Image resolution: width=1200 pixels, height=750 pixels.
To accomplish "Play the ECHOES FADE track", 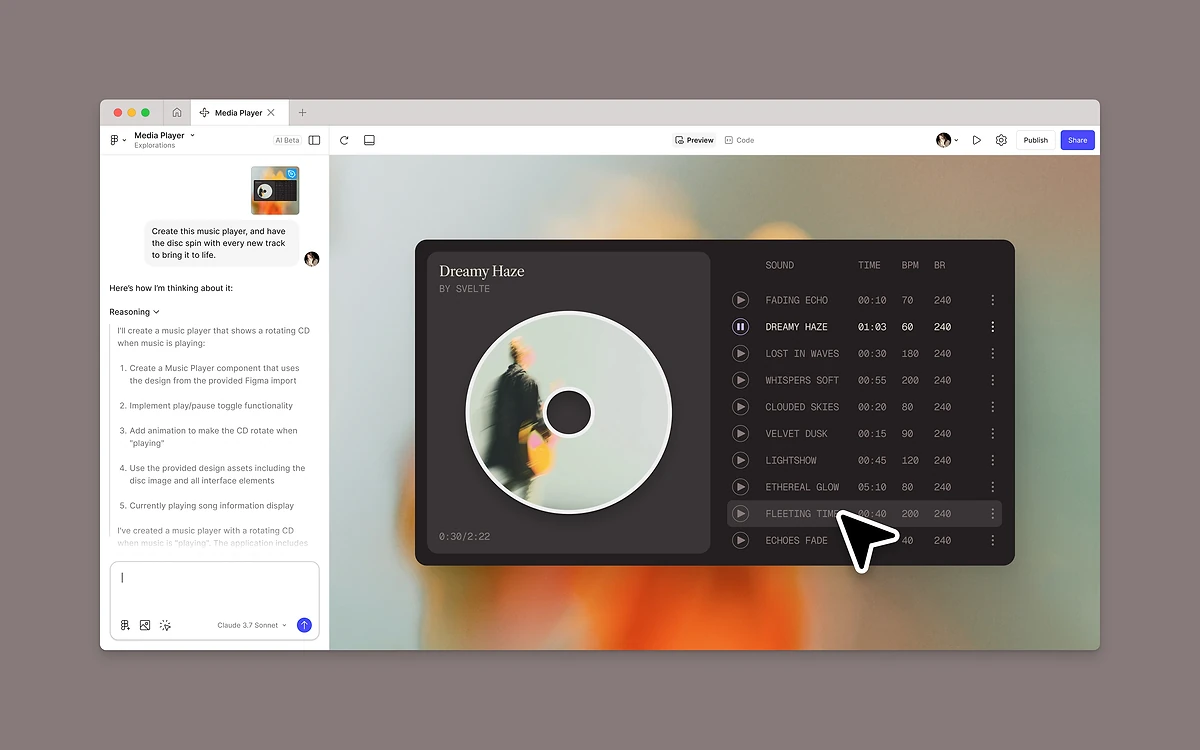I will click(740, 540).
